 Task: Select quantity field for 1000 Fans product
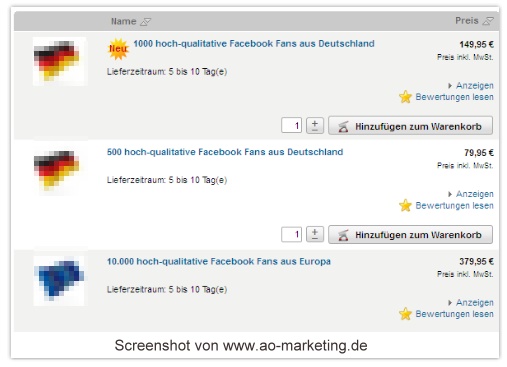click(x=291, y=126)
